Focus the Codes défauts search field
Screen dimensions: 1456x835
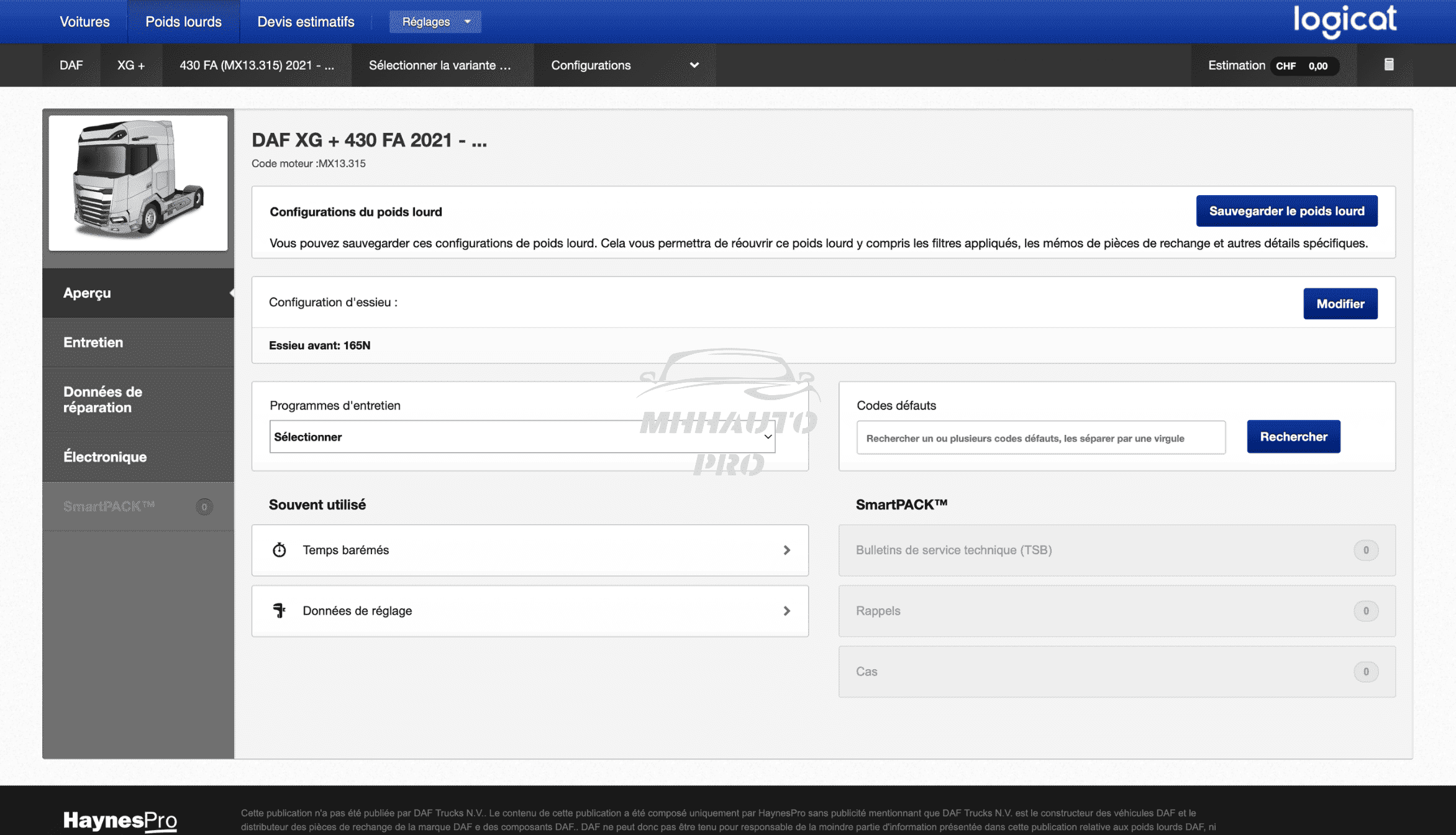click(1040, 438)
